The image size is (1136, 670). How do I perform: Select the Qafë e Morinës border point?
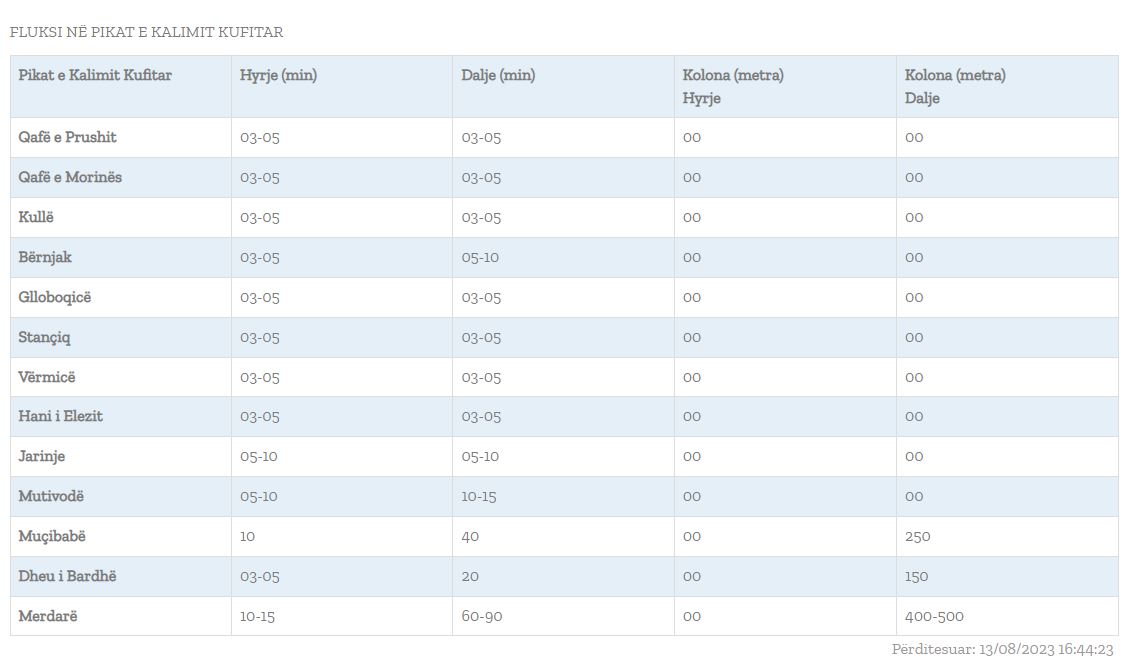[70, 177]
